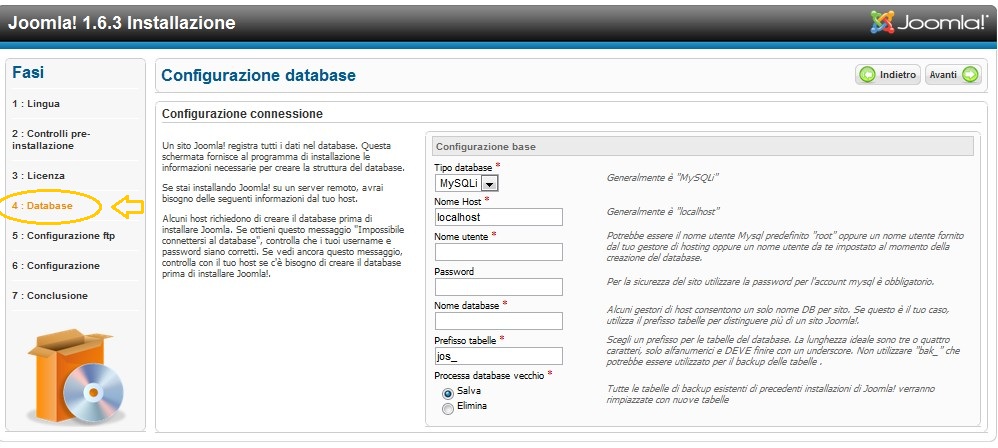This screenshot has width=998, height=448.
Task: Click the hint Generalmente è "MySQLi"
Action: [x=663, y=178]
